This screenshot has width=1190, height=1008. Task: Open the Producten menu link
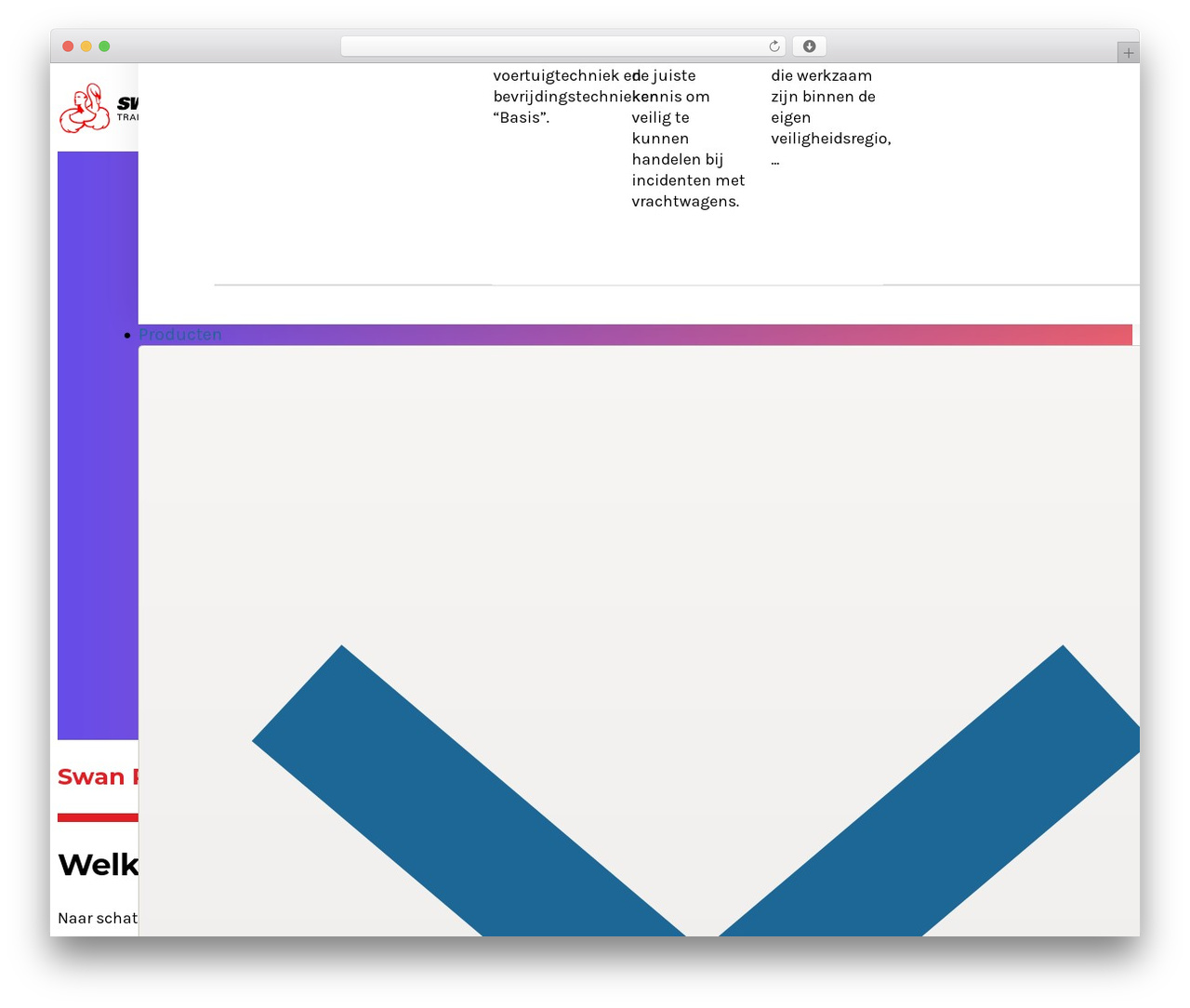(x=180, y=335)
